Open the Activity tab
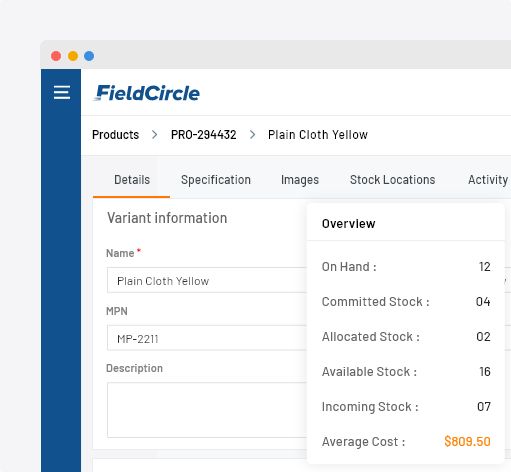The height and width of the screenshot is (472, 511). click(488, 180)
